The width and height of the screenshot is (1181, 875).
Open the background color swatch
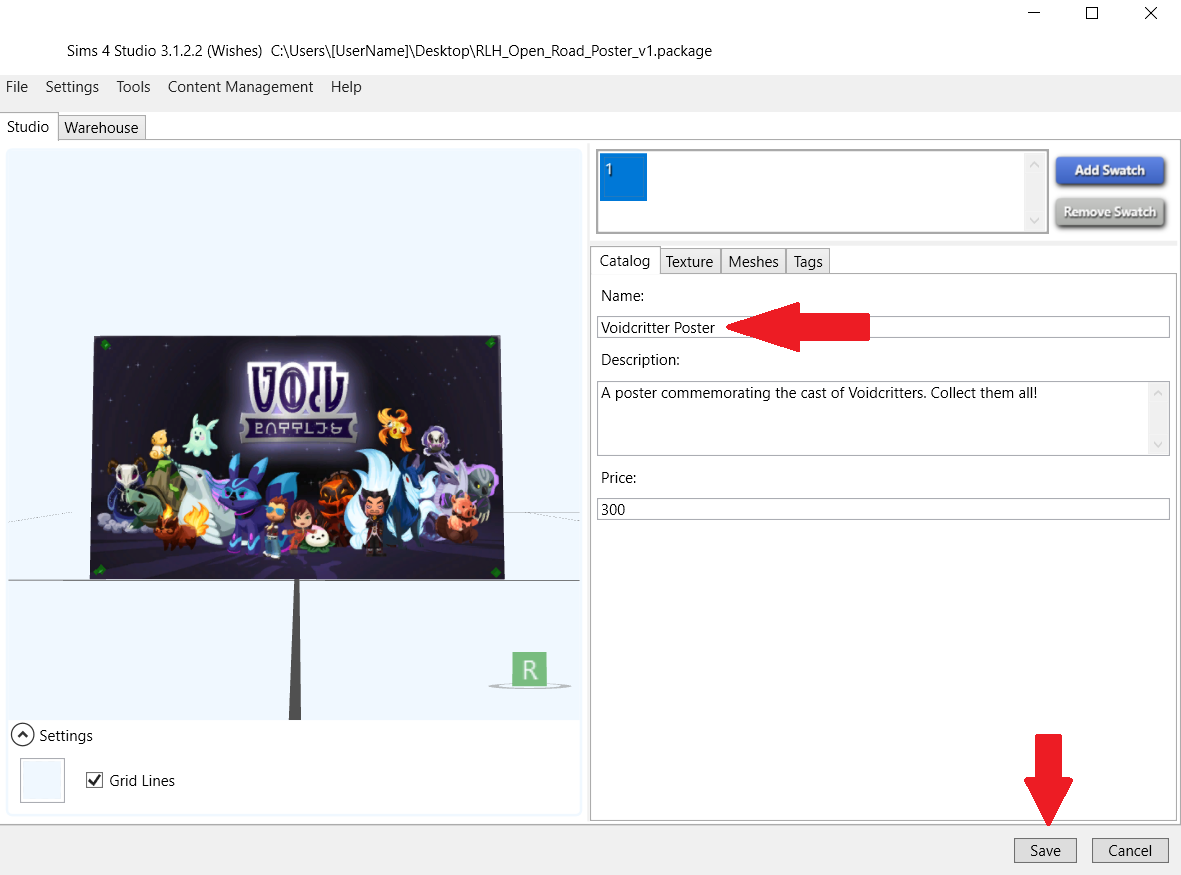point(42,780)
